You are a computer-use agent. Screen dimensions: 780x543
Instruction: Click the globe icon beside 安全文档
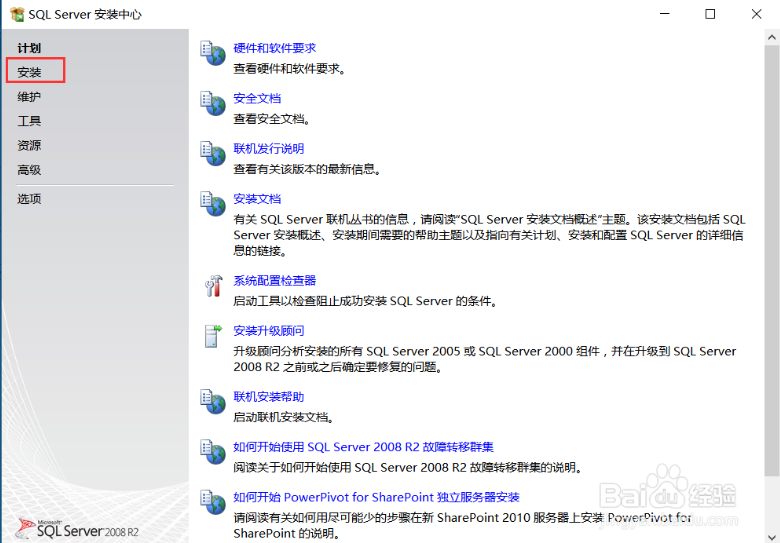[x=213, y=103]
